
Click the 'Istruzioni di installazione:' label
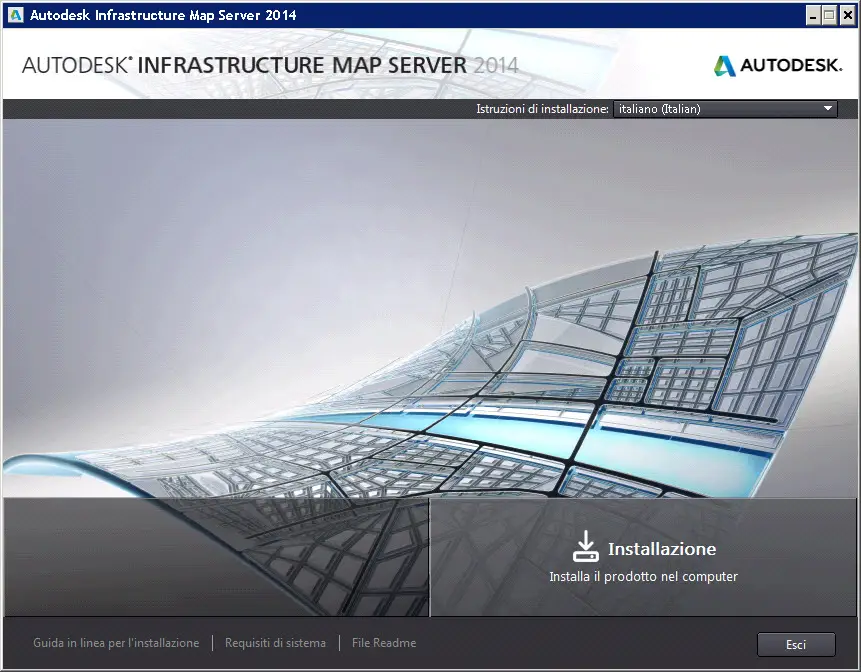pyautogui.click(x=542, y=109)
